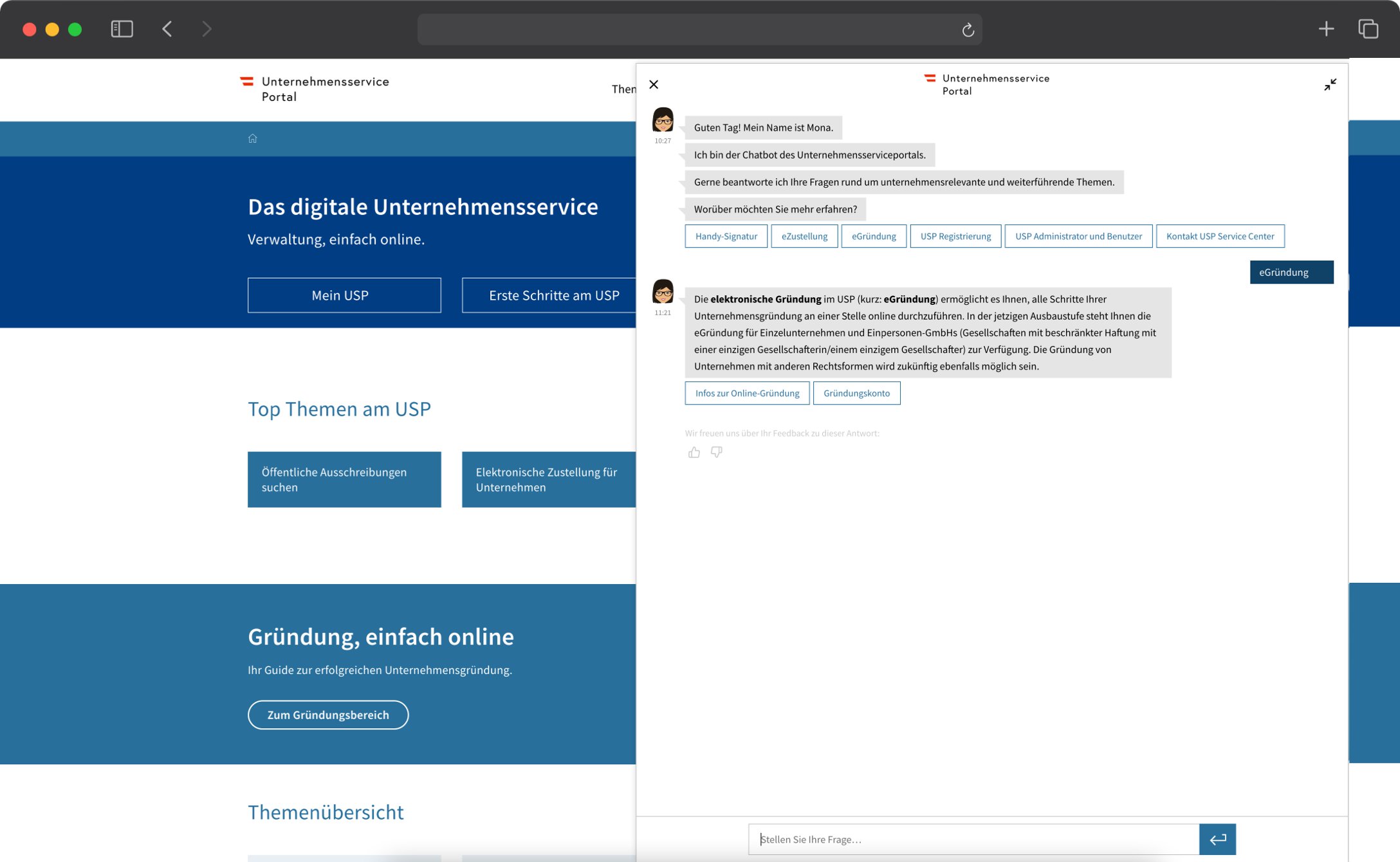Screen dimensions: 1400x862
Task: Click the Unternehmensservice Portal logo on the page
Action: [x=315, y=89]
